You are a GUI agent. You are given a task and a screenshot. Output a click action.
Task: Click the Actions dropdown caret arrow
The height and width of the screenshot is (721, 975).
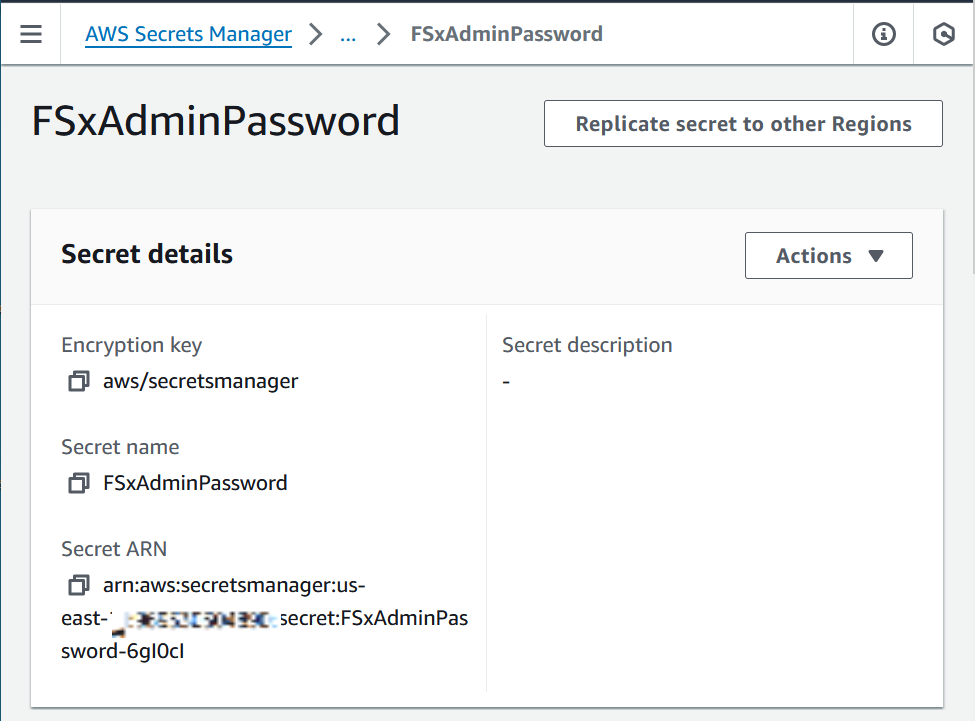click(875, 256)
